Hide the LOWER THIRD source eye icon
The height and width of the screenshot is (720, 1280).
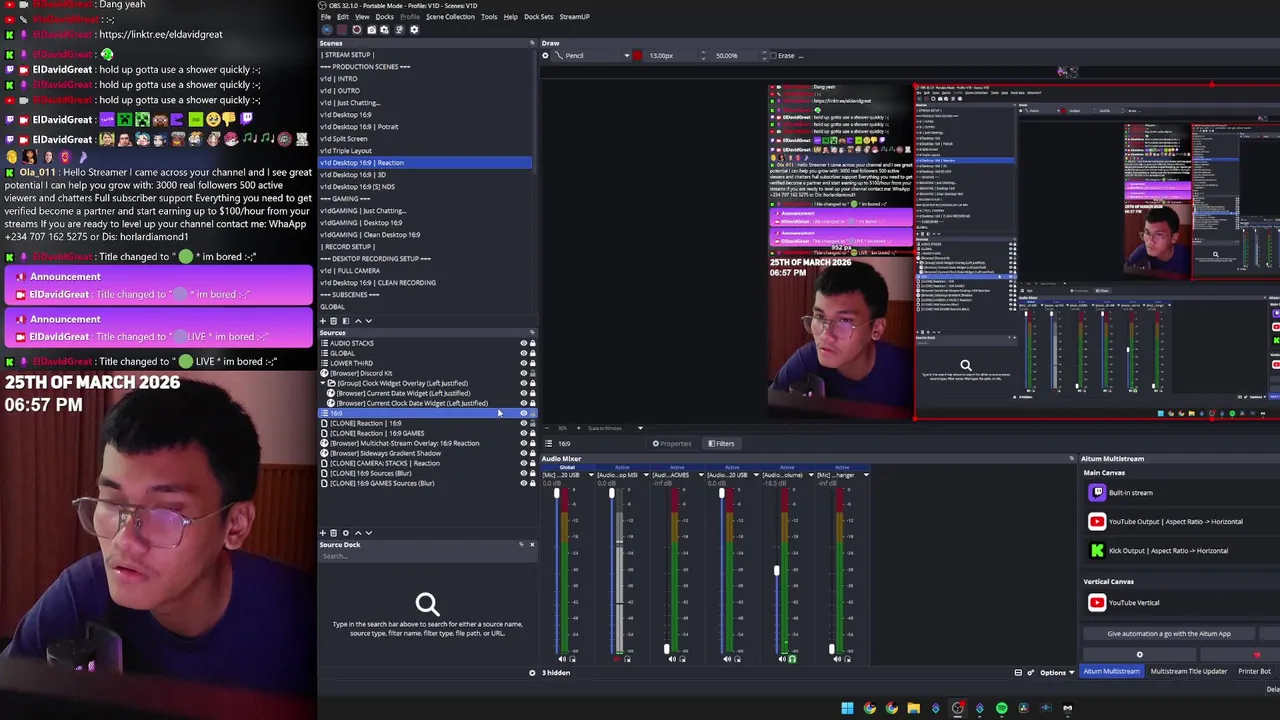coord(523,363)
